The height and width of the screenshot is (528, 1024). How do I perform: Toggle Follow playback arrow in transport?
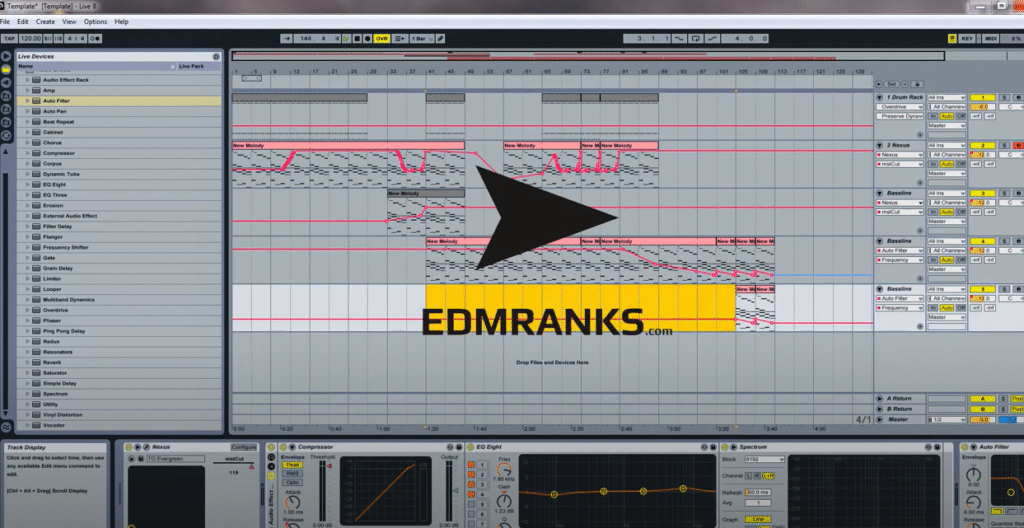pos(287,39)
